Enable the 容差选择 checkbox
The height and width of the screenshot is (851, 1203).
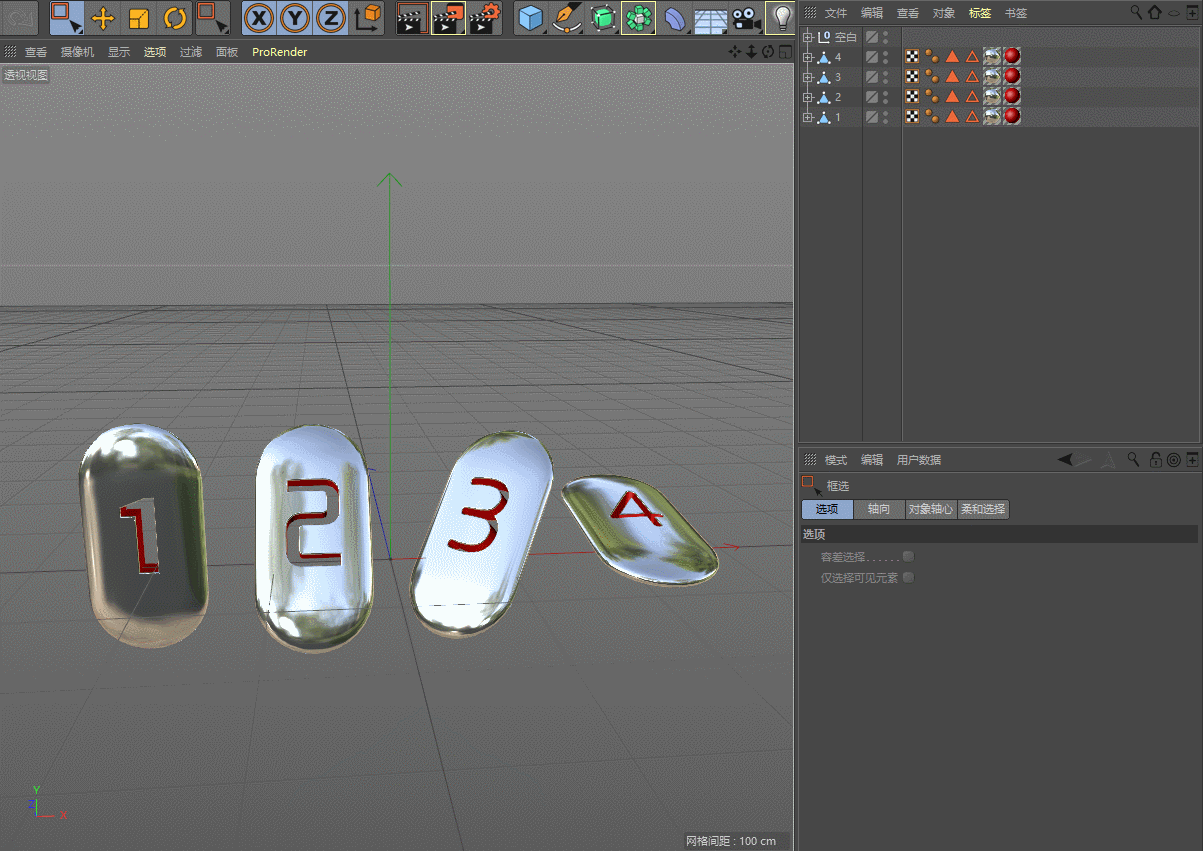click(908, 556)
